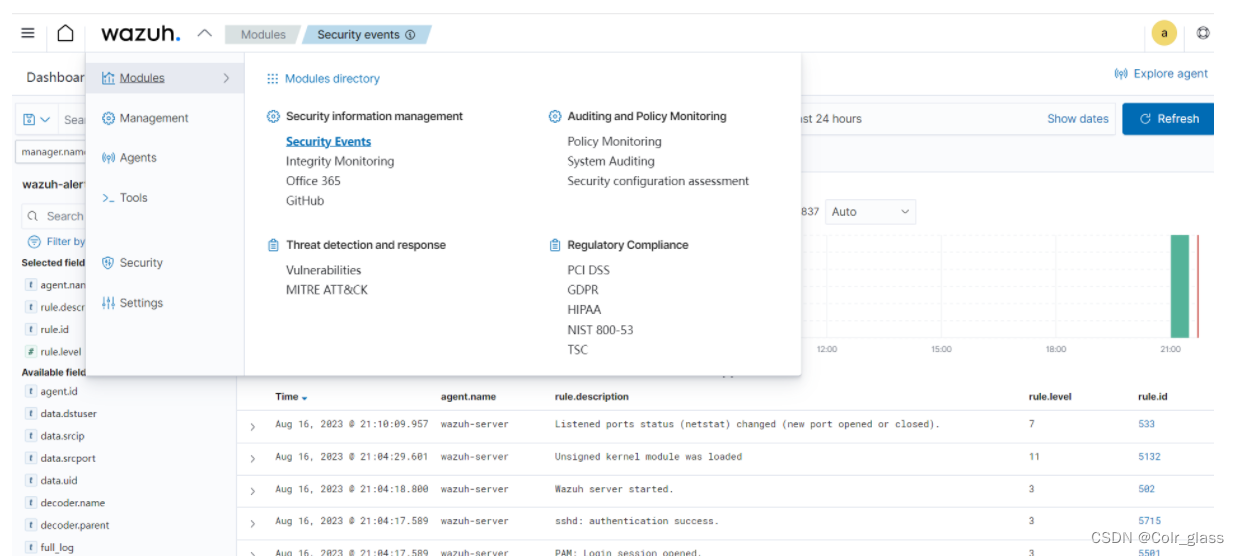Select agent.id in available fields

(x=59, y=392)
